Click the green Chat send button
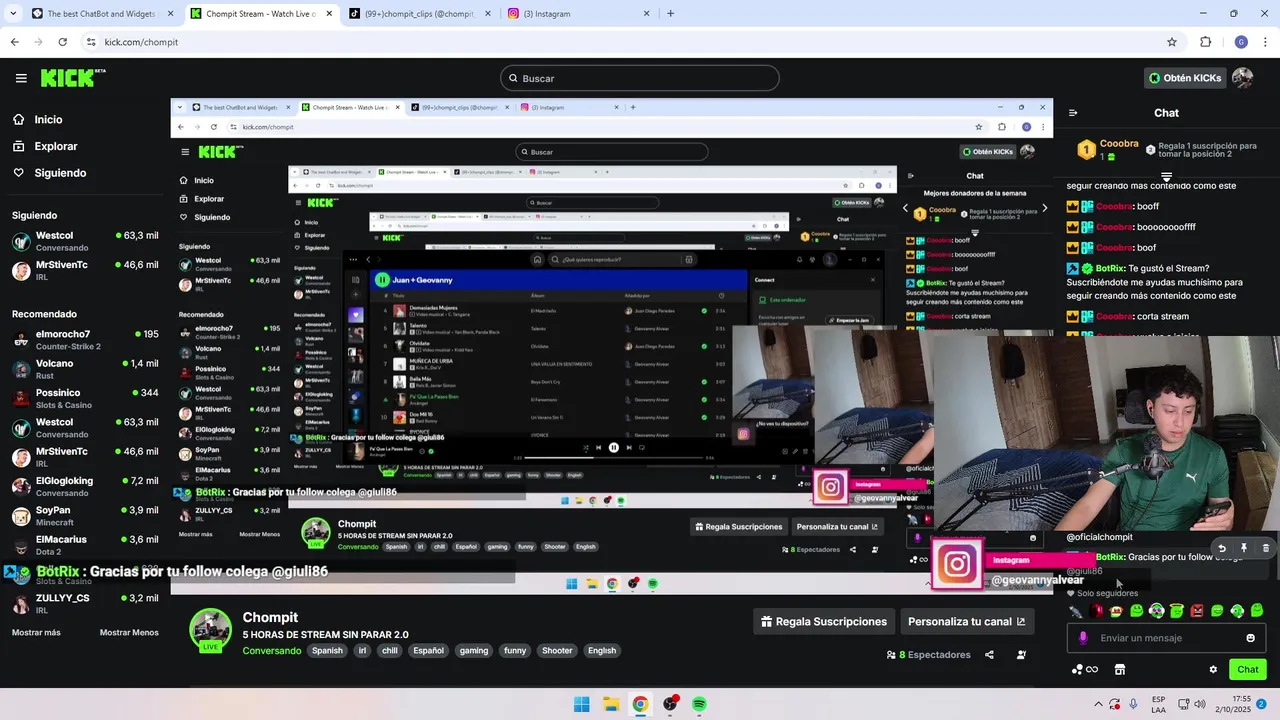Screen dimensions: 1280x720 pos(1248,669)
